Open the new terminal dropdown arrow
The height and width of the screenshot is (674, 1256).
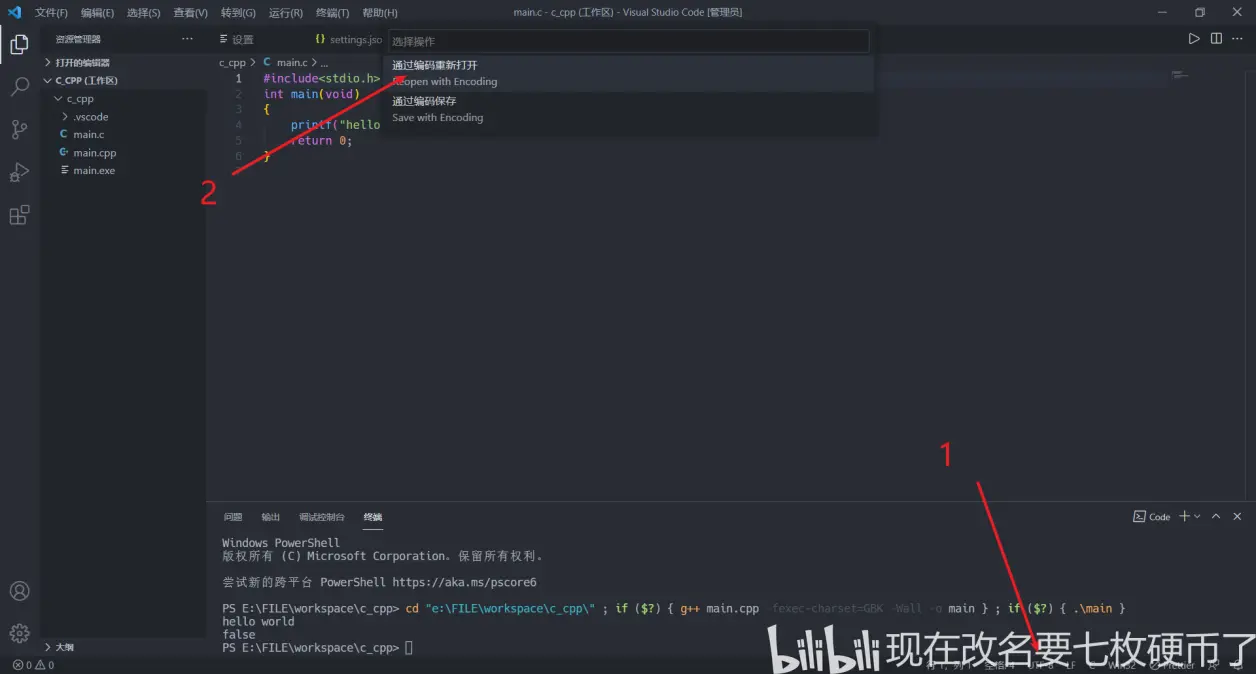click(x=1197, y=517)
